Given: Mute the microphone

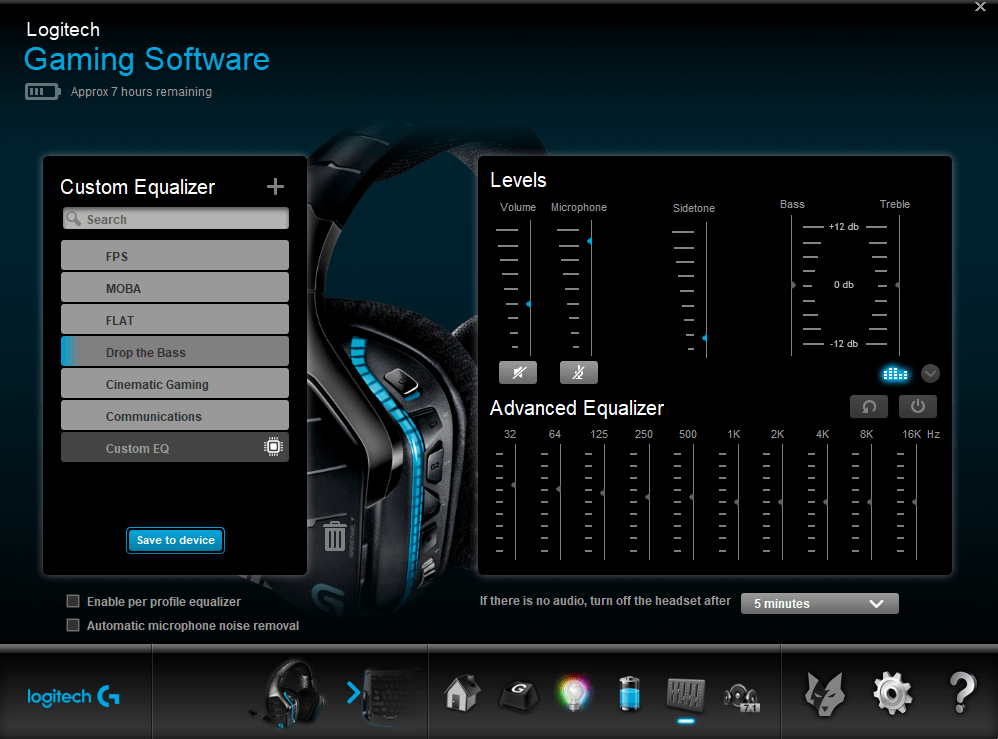Looking at the screenshot, I should (579, 372).
